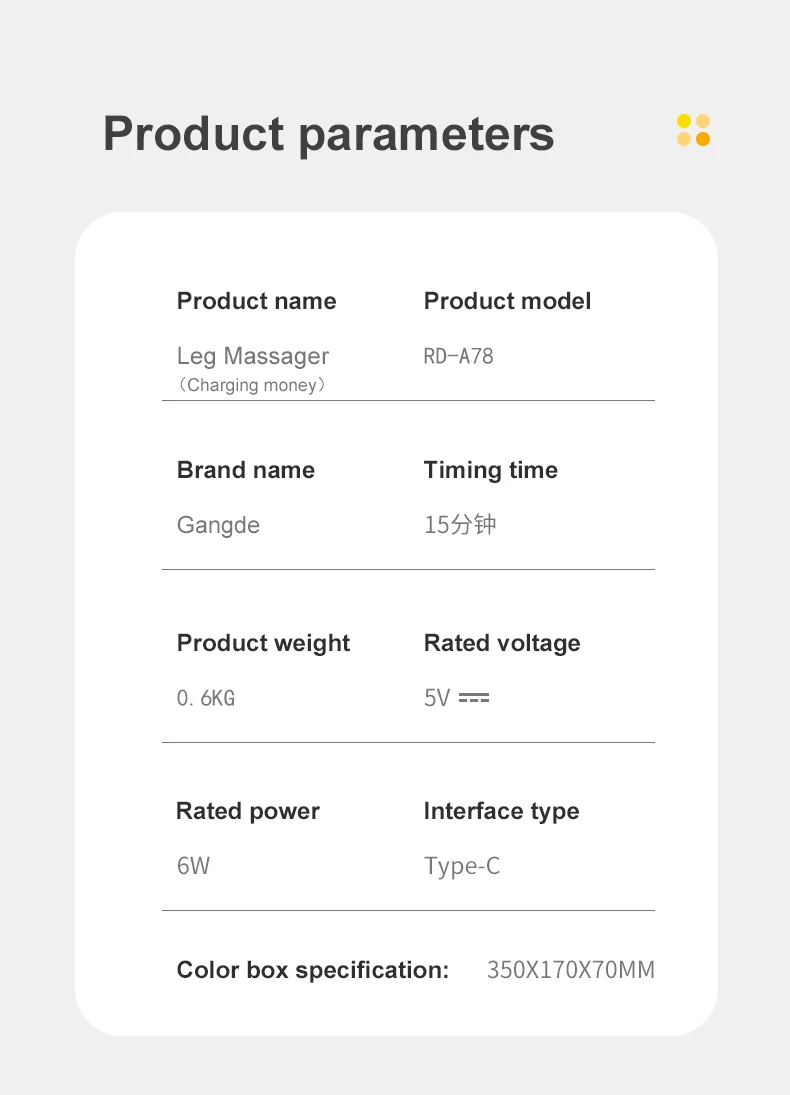The image size is (790, 1095).
Task: Click the DC current symbol beside 5V
Action: (x=474, y=698)
